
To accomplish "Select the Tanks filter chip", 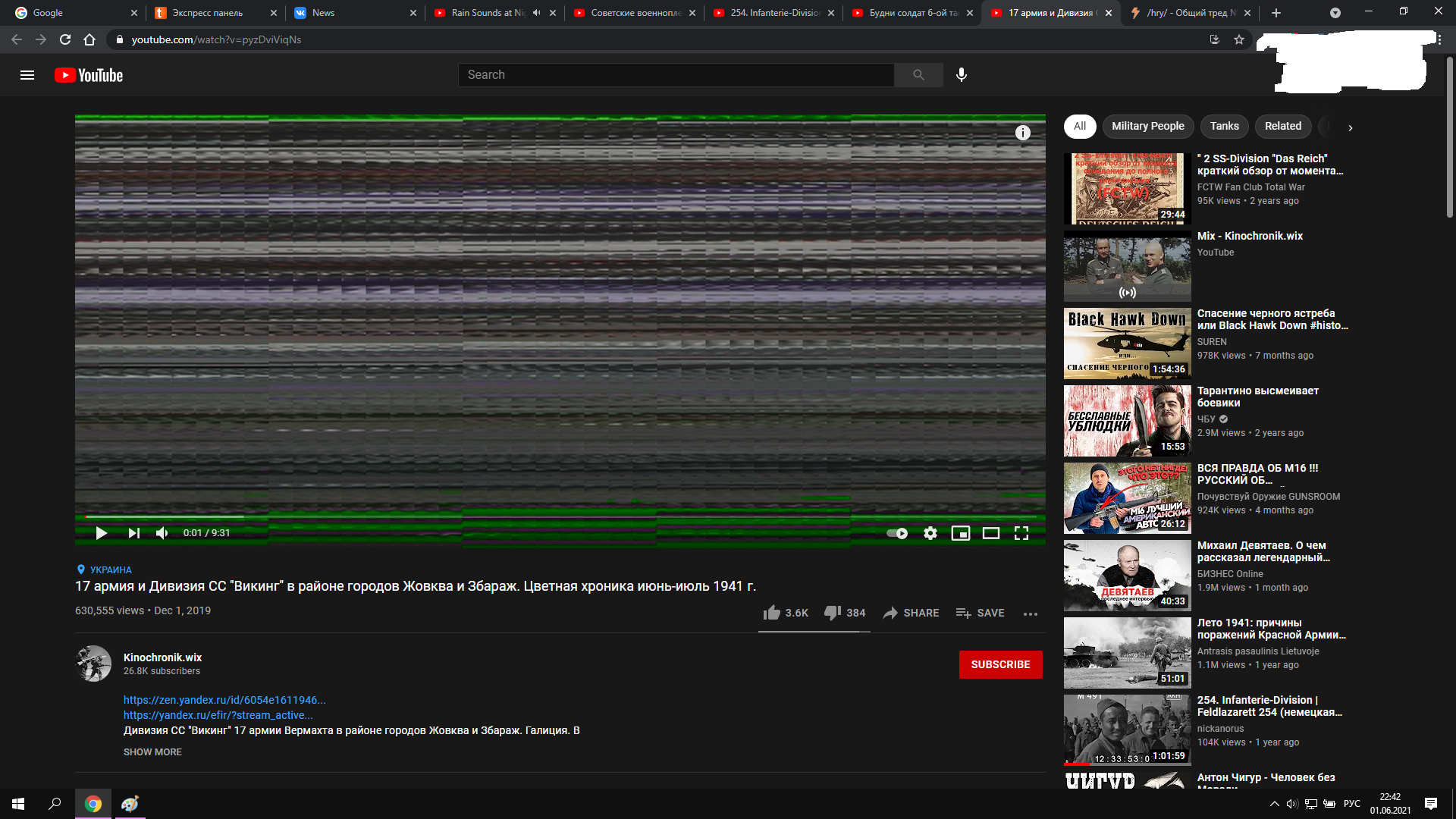I will 1224,127.
